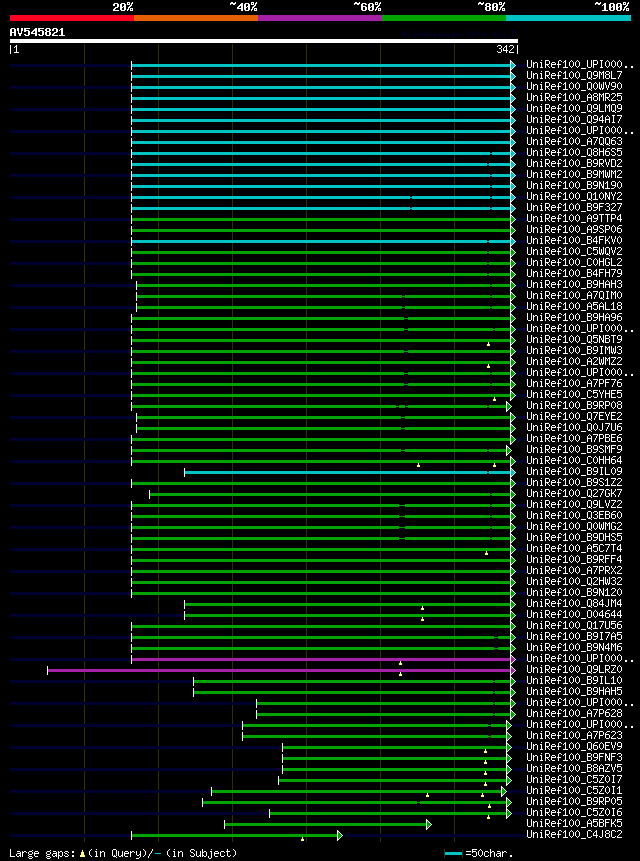Click the AV545821 query name label
Viewport: 640px width, 861px height.
pos(37,32)
